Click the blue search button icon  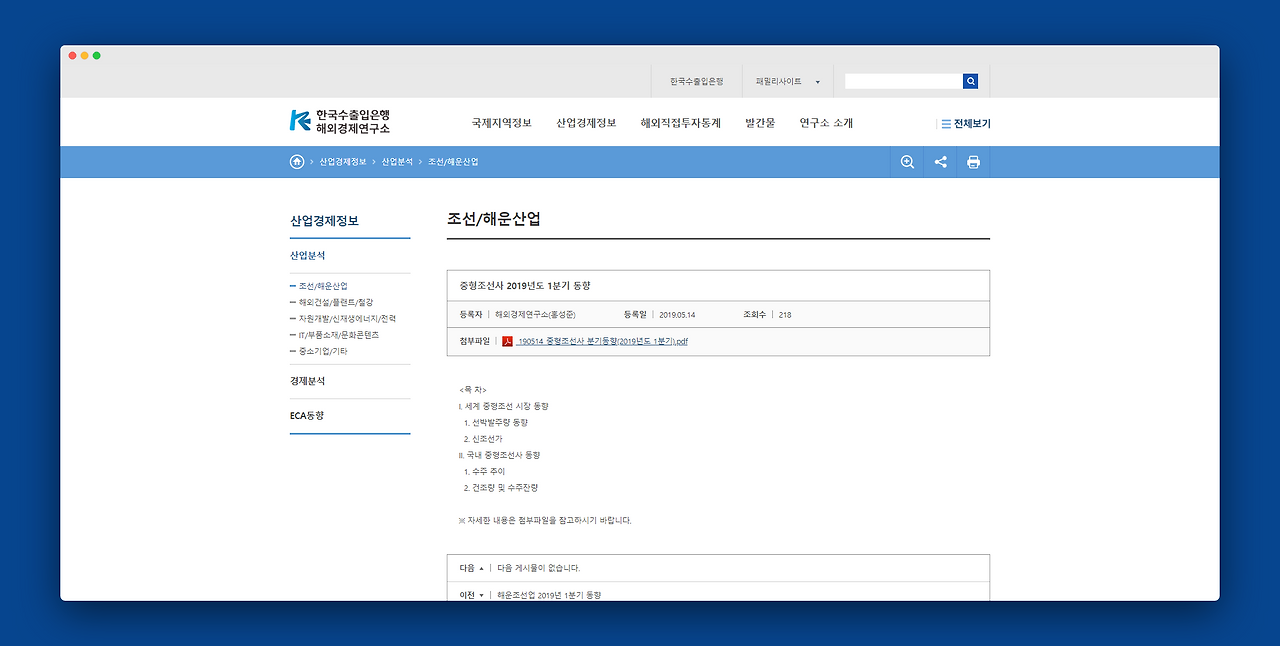(x=970, y=81)
